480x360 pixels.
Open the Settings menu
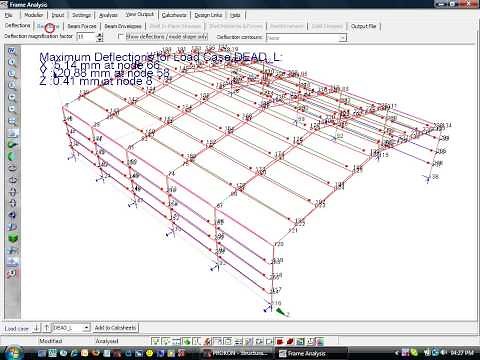pyautogui.click(x=81, y=15)
